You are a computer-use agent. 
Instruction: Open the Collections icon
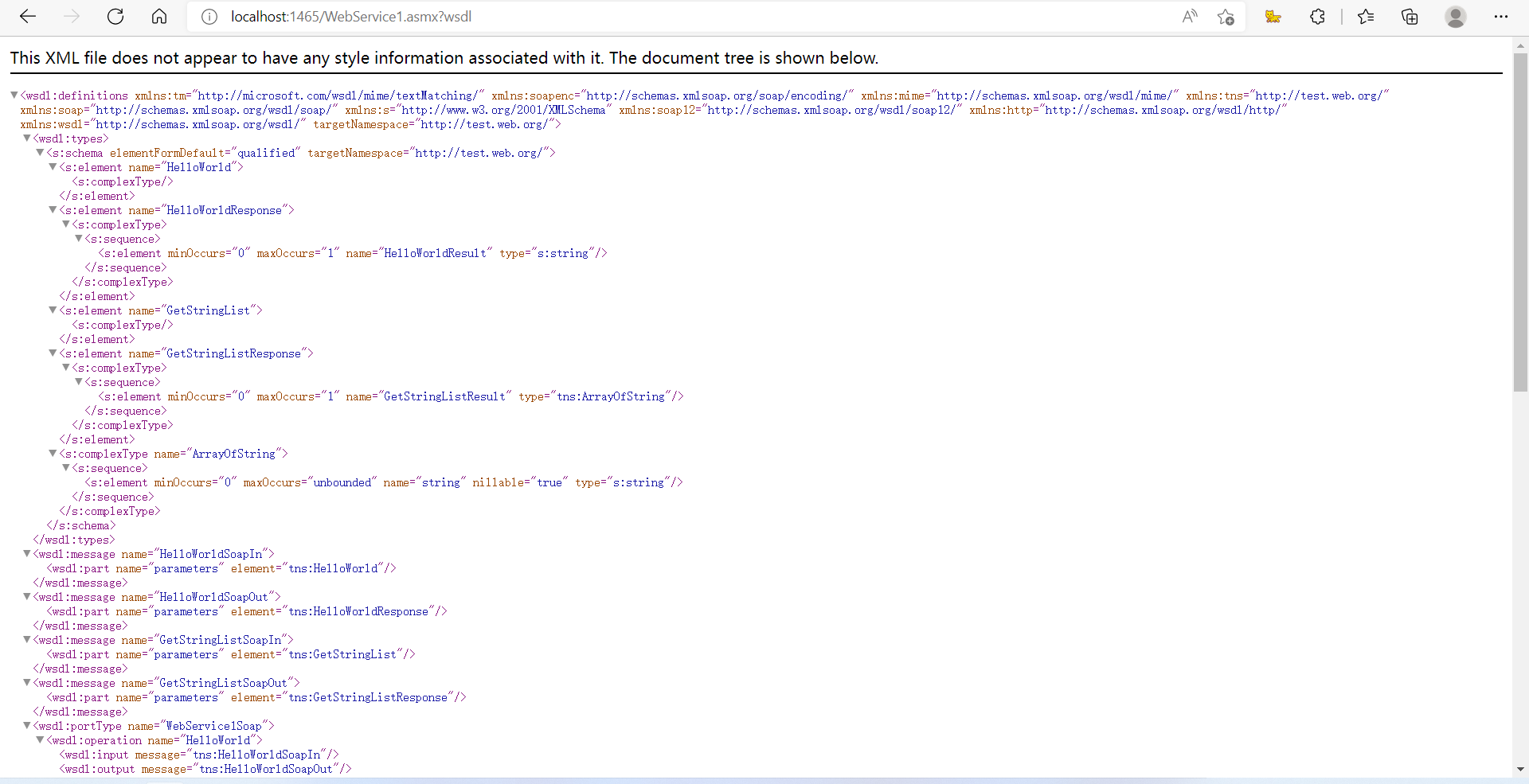[1410, 16]
